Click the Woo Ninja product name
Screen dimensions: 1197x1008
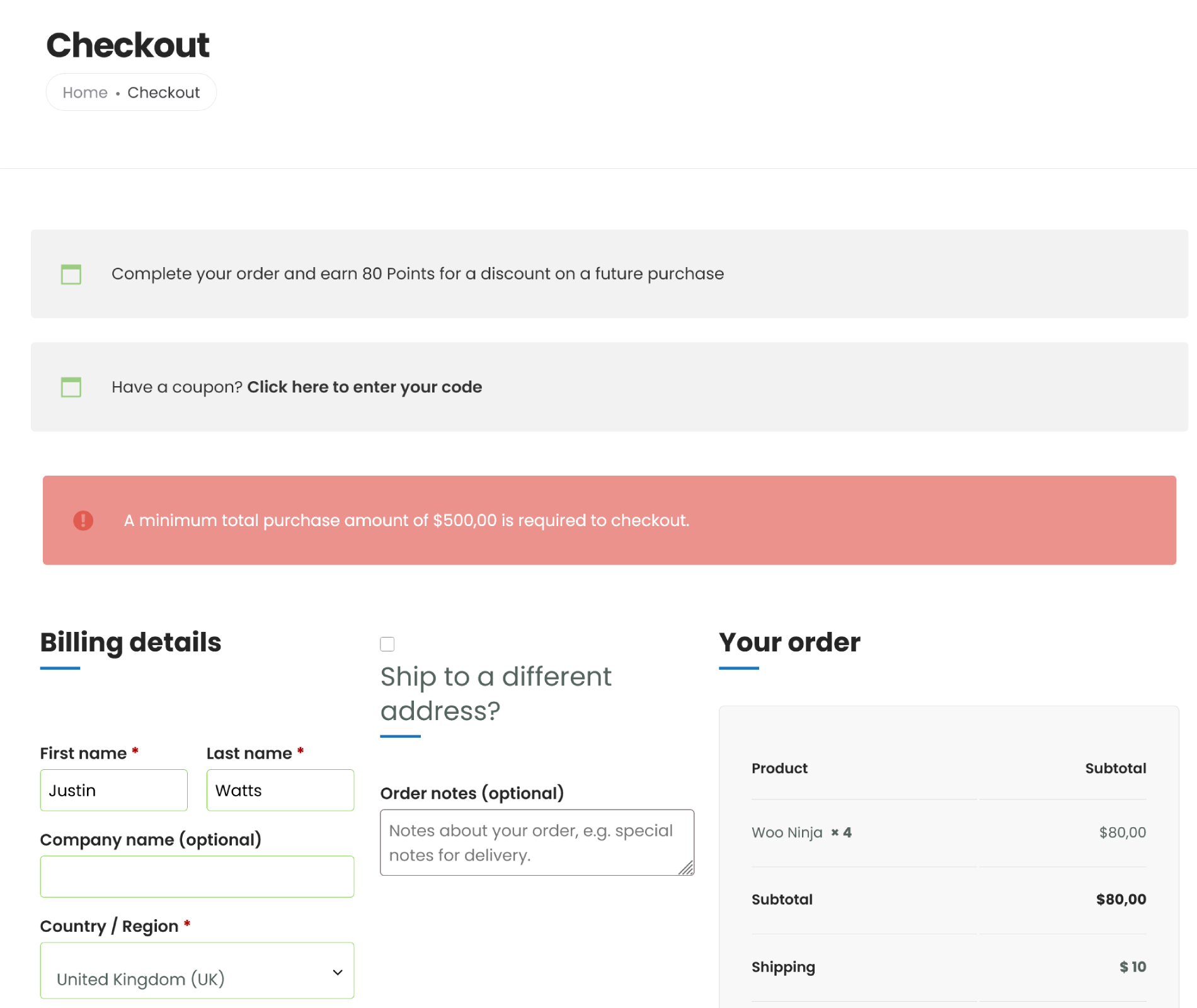787,832
